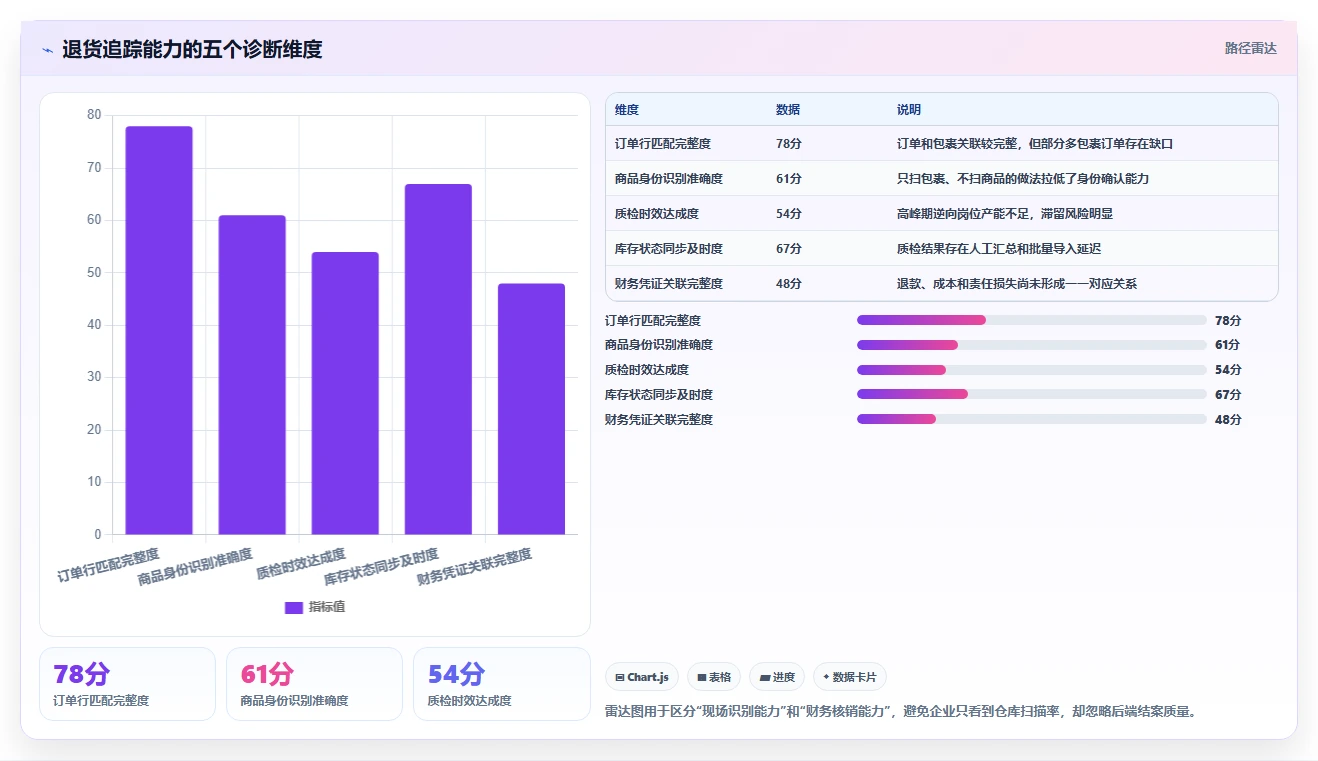Screen dimensions: 1318x761
Task: Click table value 78分
Action: click(789, 144)
